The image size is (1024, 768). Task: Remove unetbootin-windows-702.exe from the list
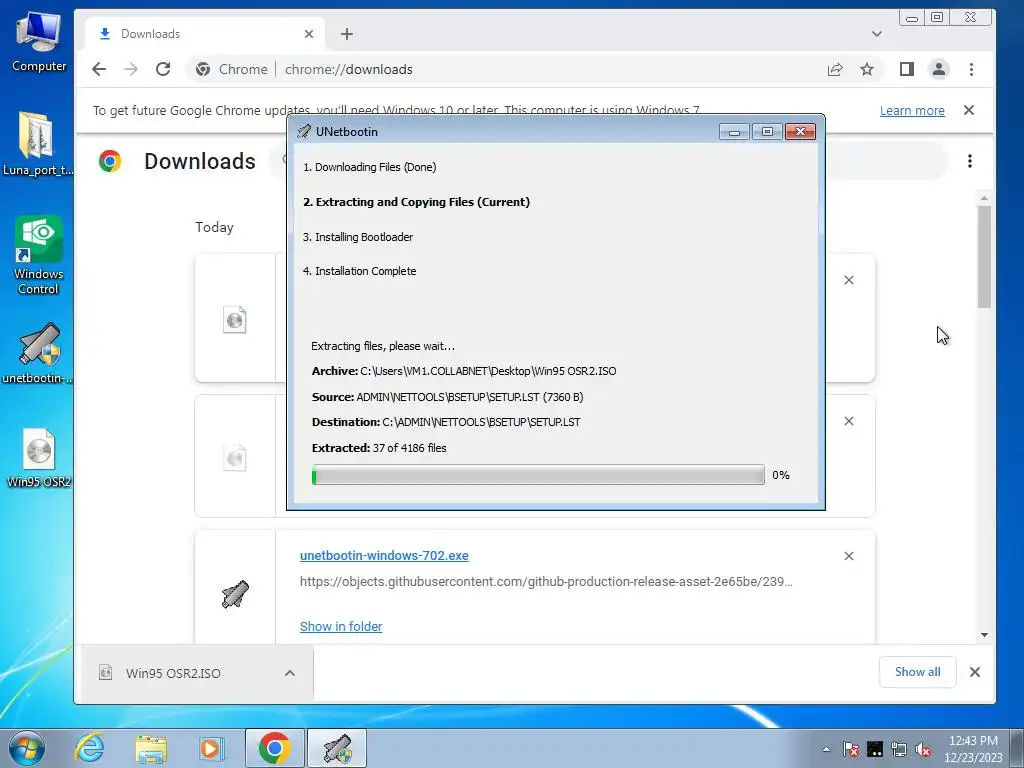click(848, 556)
